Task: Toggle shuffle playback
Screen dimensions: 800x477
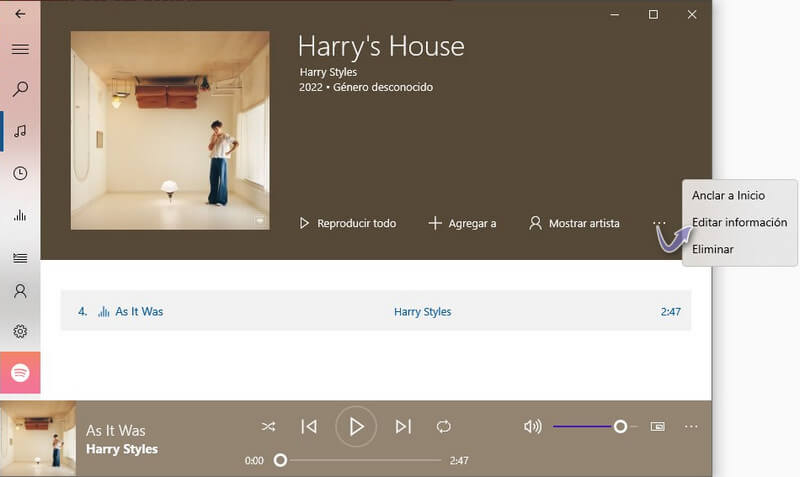Action: point(268,426)
